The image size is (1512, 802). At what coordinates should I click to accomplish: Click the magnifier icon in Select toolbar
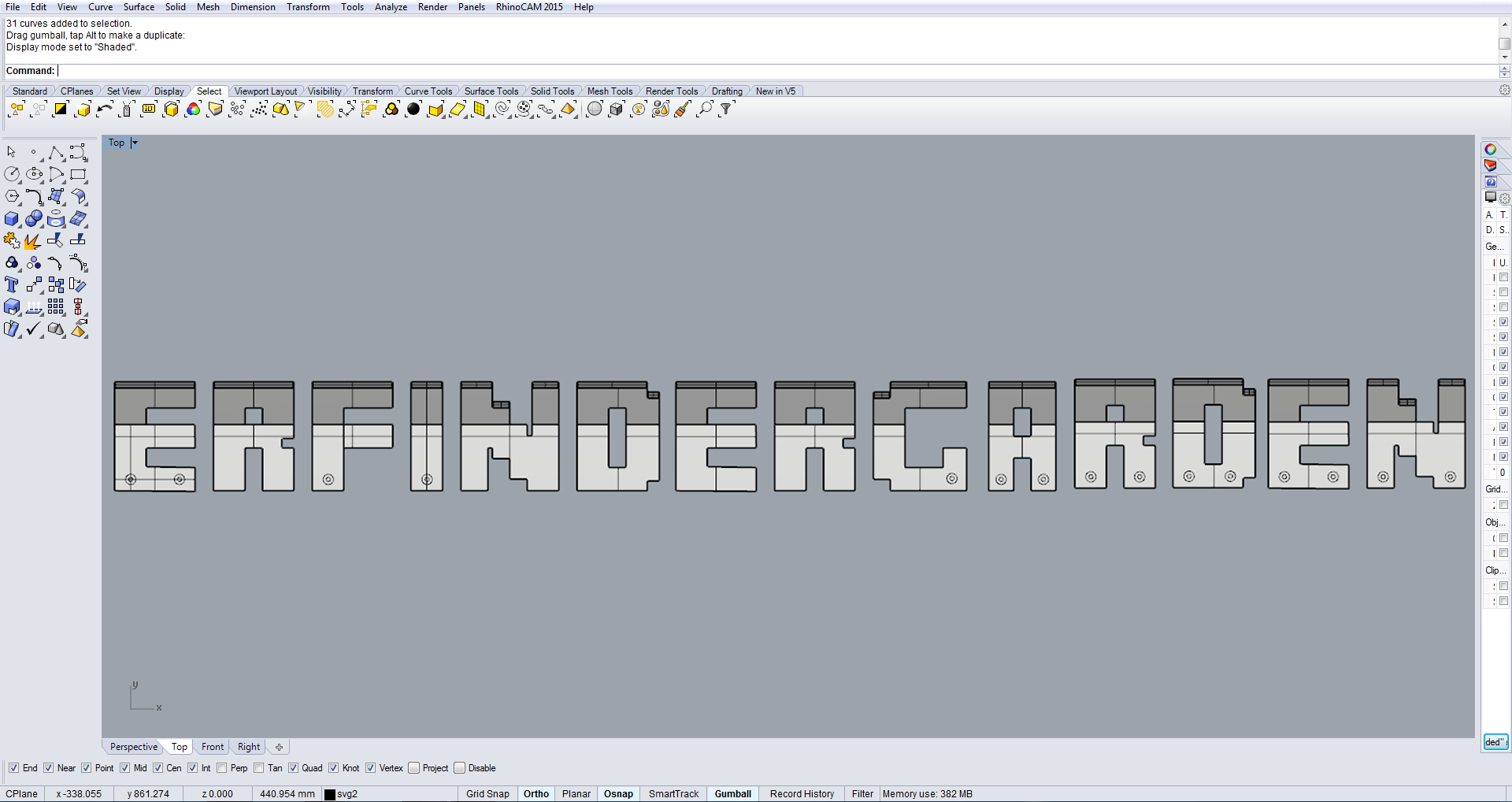click(705, 110)
